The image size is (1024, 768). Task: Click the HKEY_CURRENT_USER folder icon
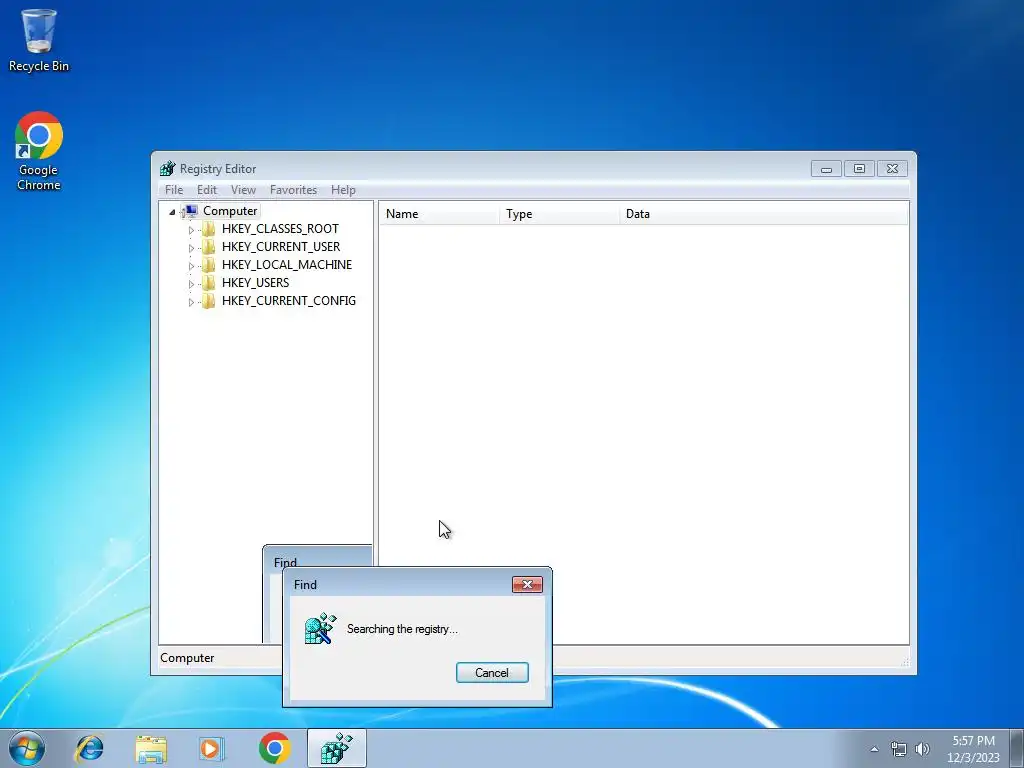[x=208, y=247]
